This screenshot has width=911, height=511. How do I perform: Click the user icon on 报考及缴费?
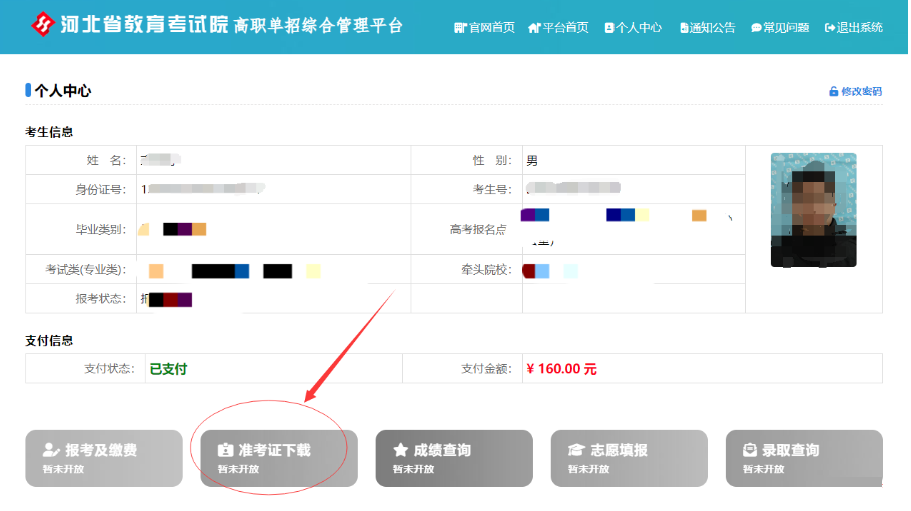[50, 450]
